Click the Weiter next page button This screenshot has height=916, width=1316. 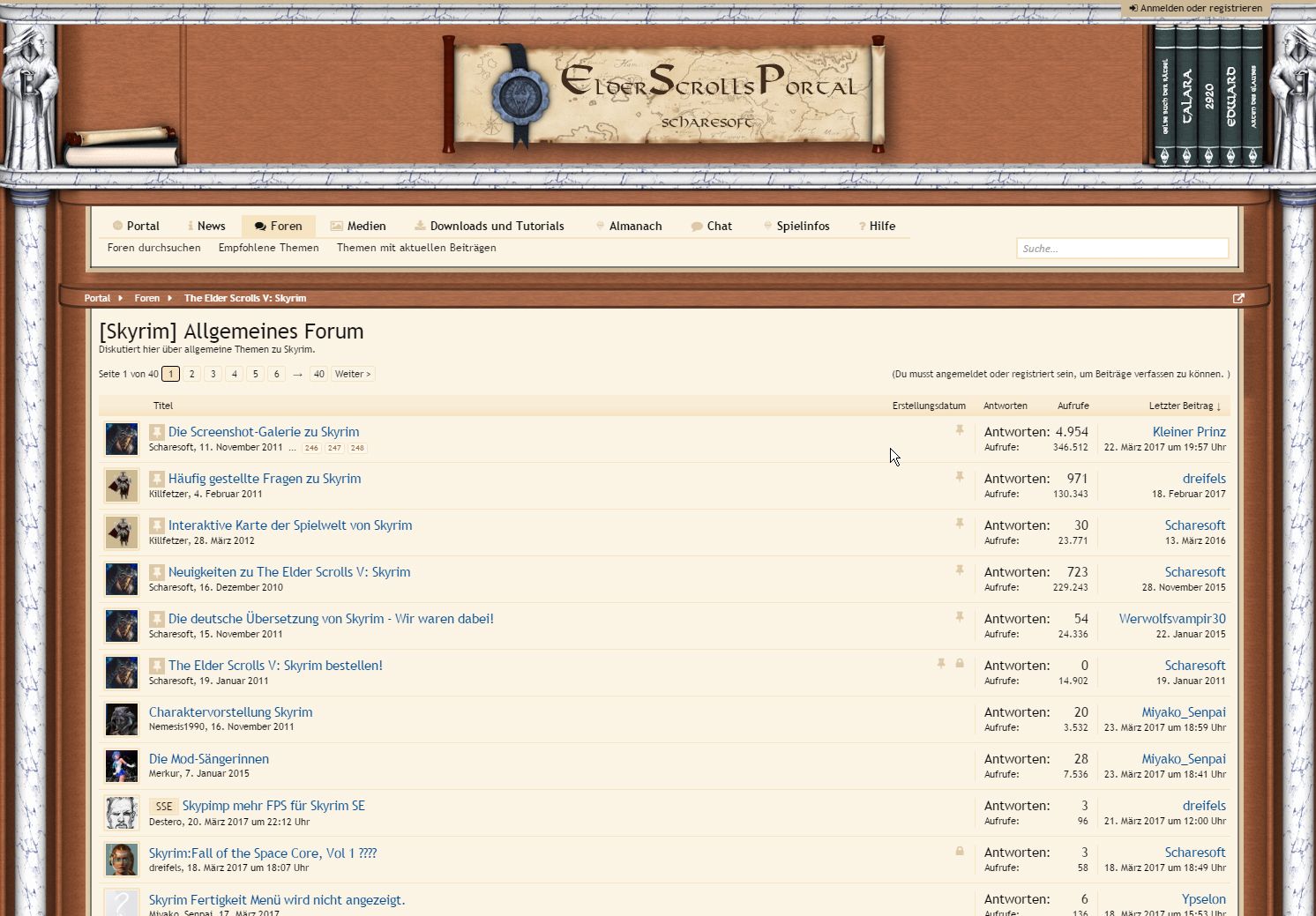click(352, 374)
